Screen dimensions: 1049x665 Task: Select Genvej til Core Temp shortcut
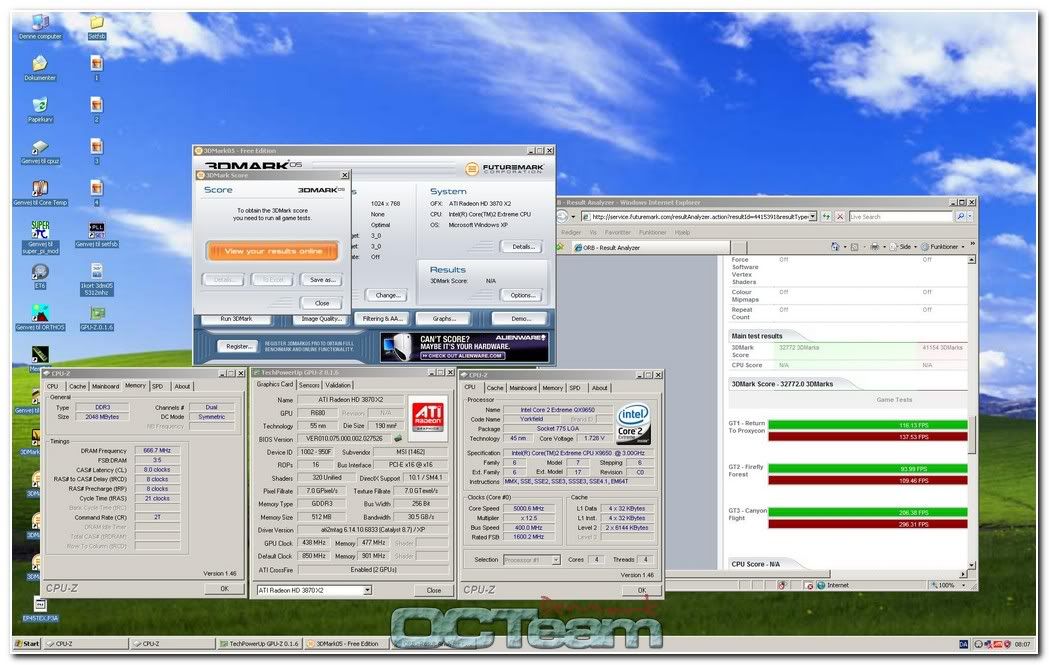pyautogui.click(x=40, y=193)
